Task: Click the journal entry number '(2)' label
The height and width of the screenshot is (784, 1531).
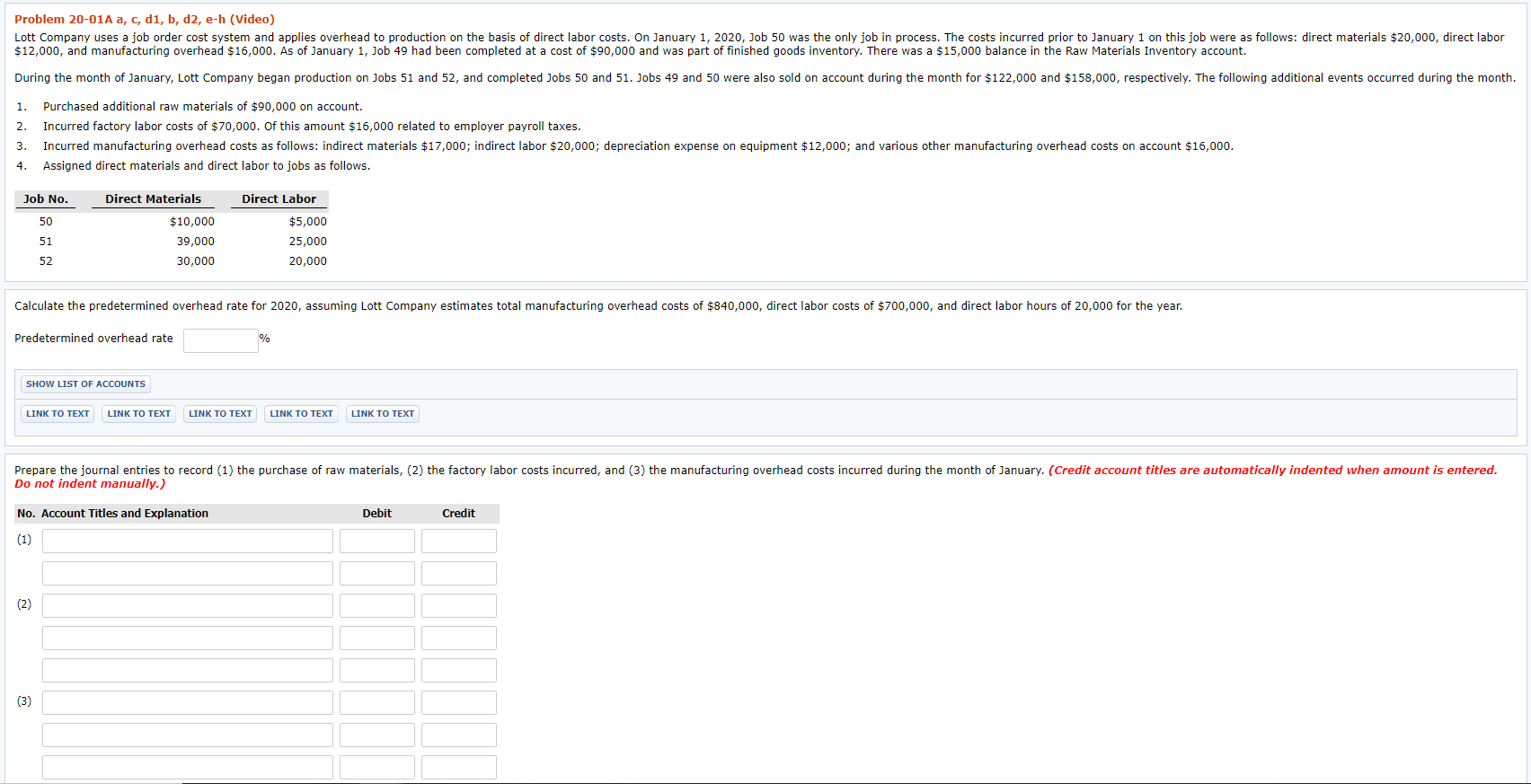Action: (24, 604)
